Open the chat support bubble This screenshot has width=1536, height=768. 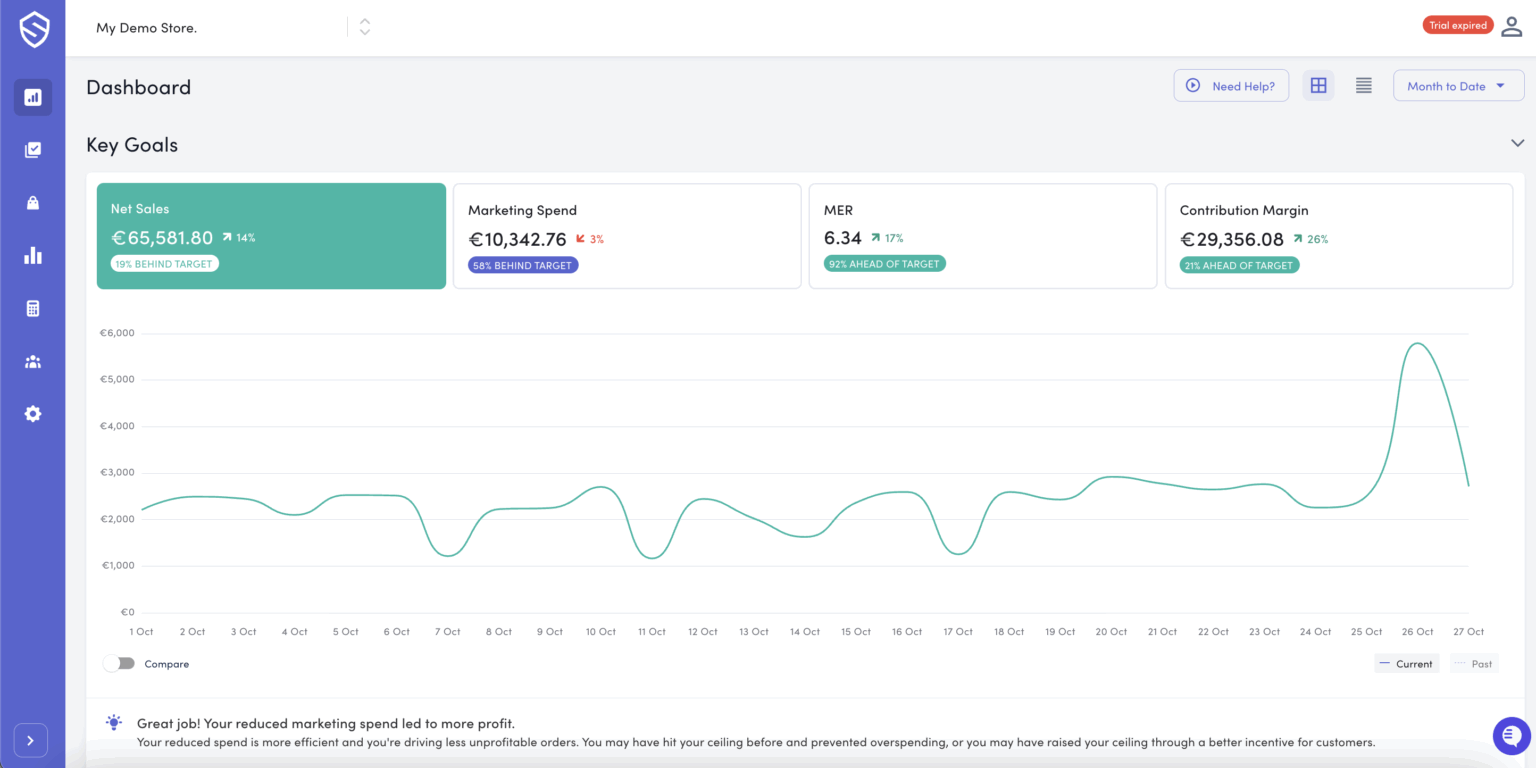(x=1511, y=735)
